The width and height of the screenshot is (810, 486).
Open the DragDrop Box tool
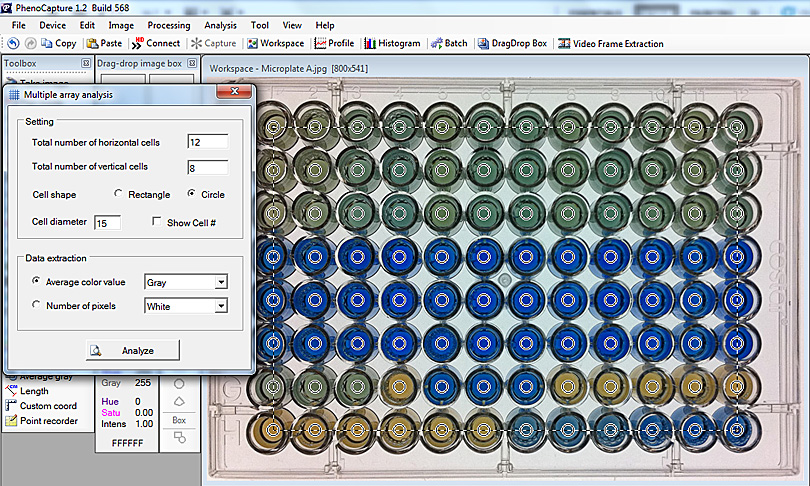(x=512, y=44)
